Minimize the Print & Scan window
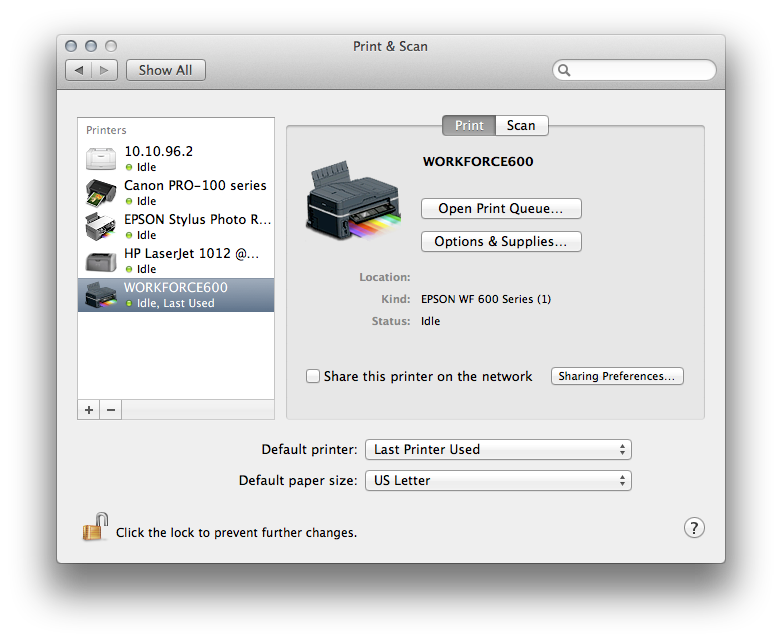 [x=91, y=46]
